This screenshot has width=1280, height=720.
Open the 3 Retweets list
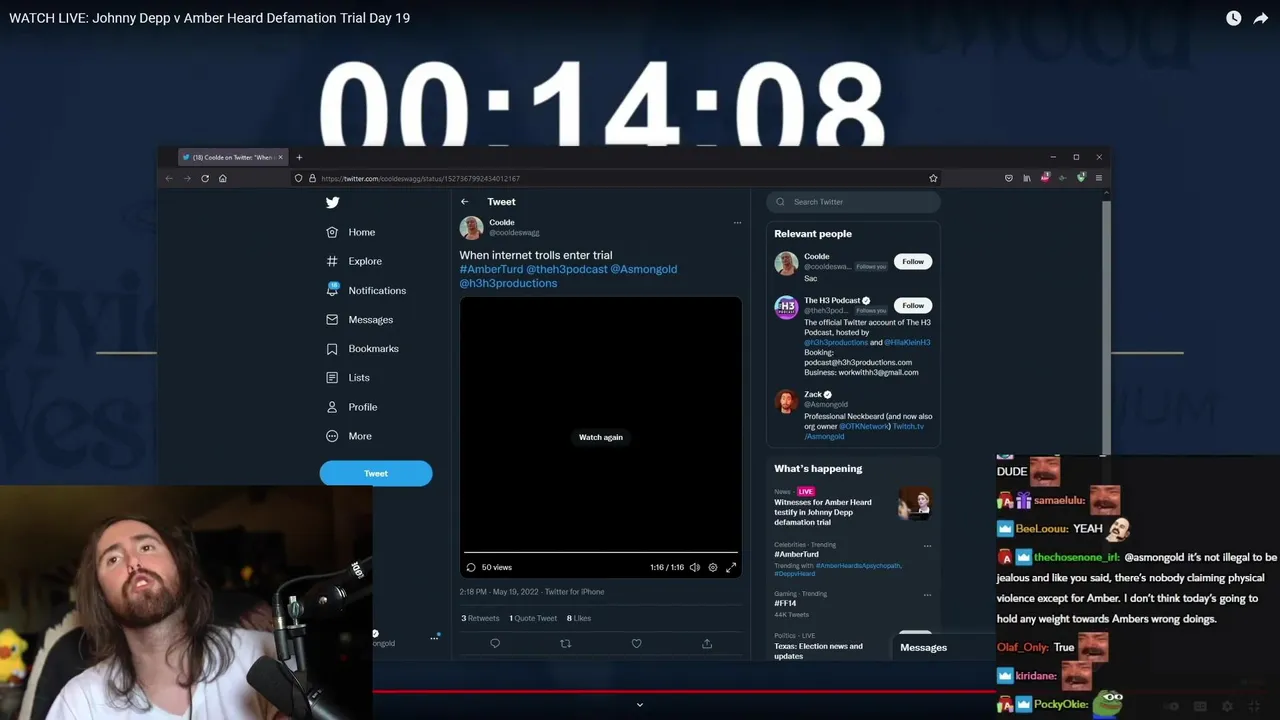click(x=480, y=618)
